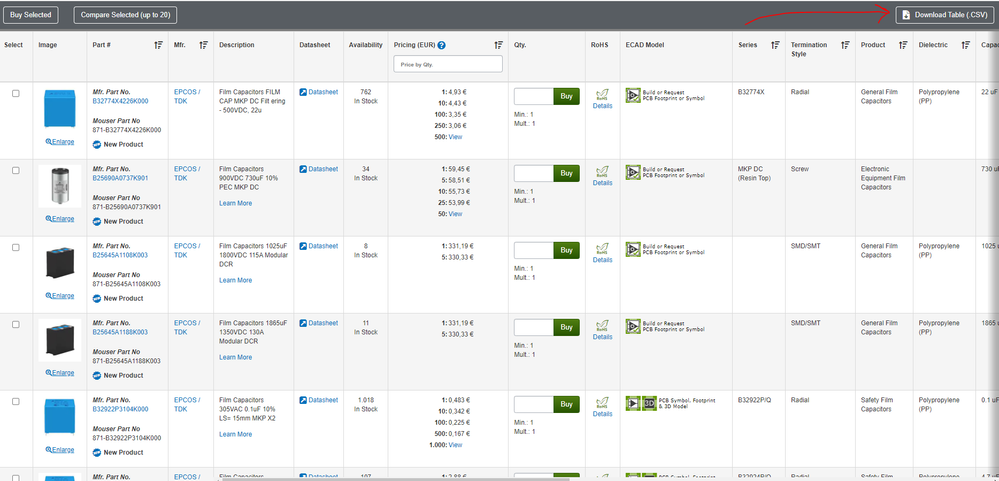Buy part B32774X4226K000
This screenshot has height=481, width=999.
tap(566, 96)
